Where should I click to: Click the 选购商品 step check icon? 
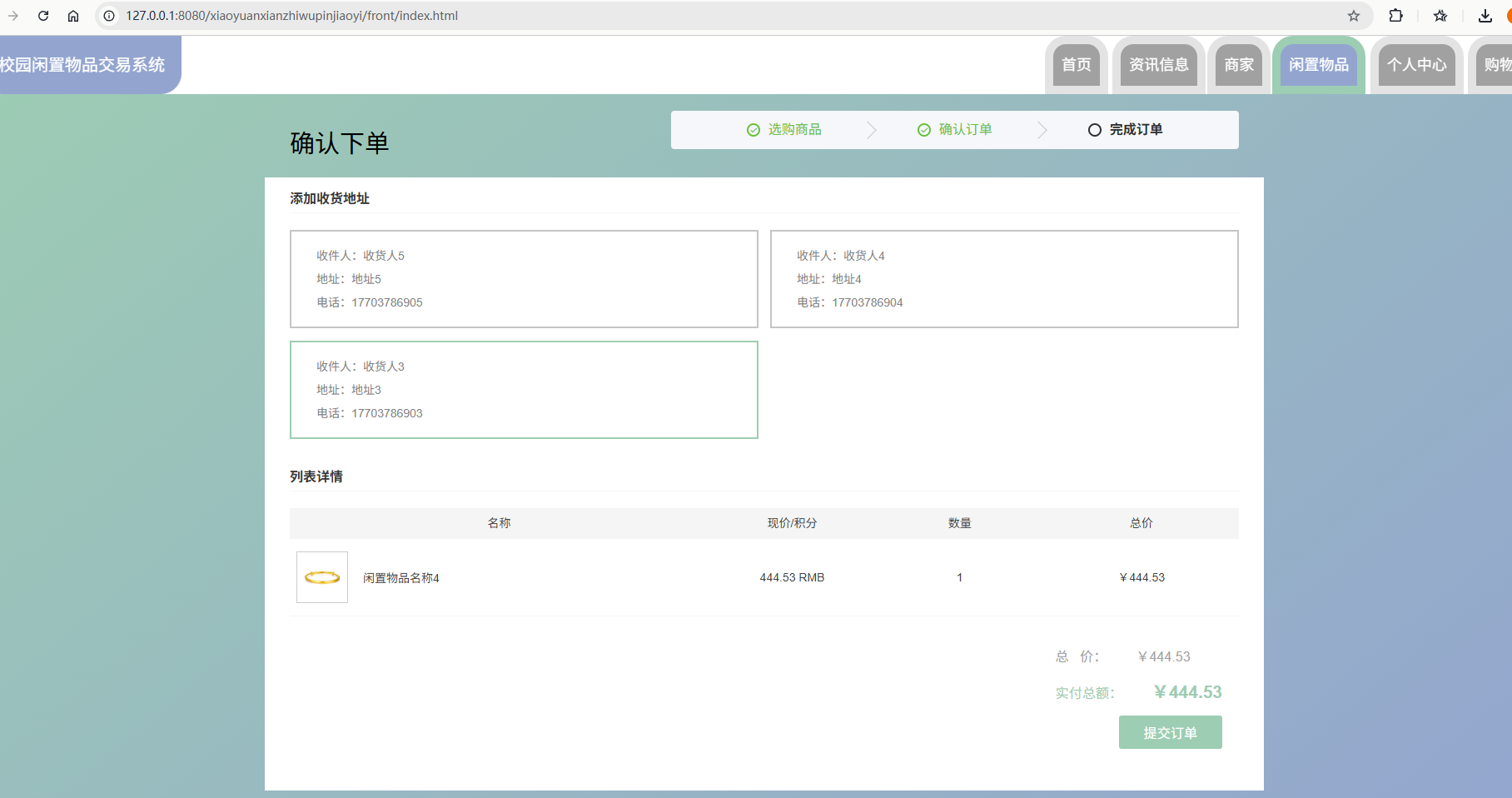(752, 129)
